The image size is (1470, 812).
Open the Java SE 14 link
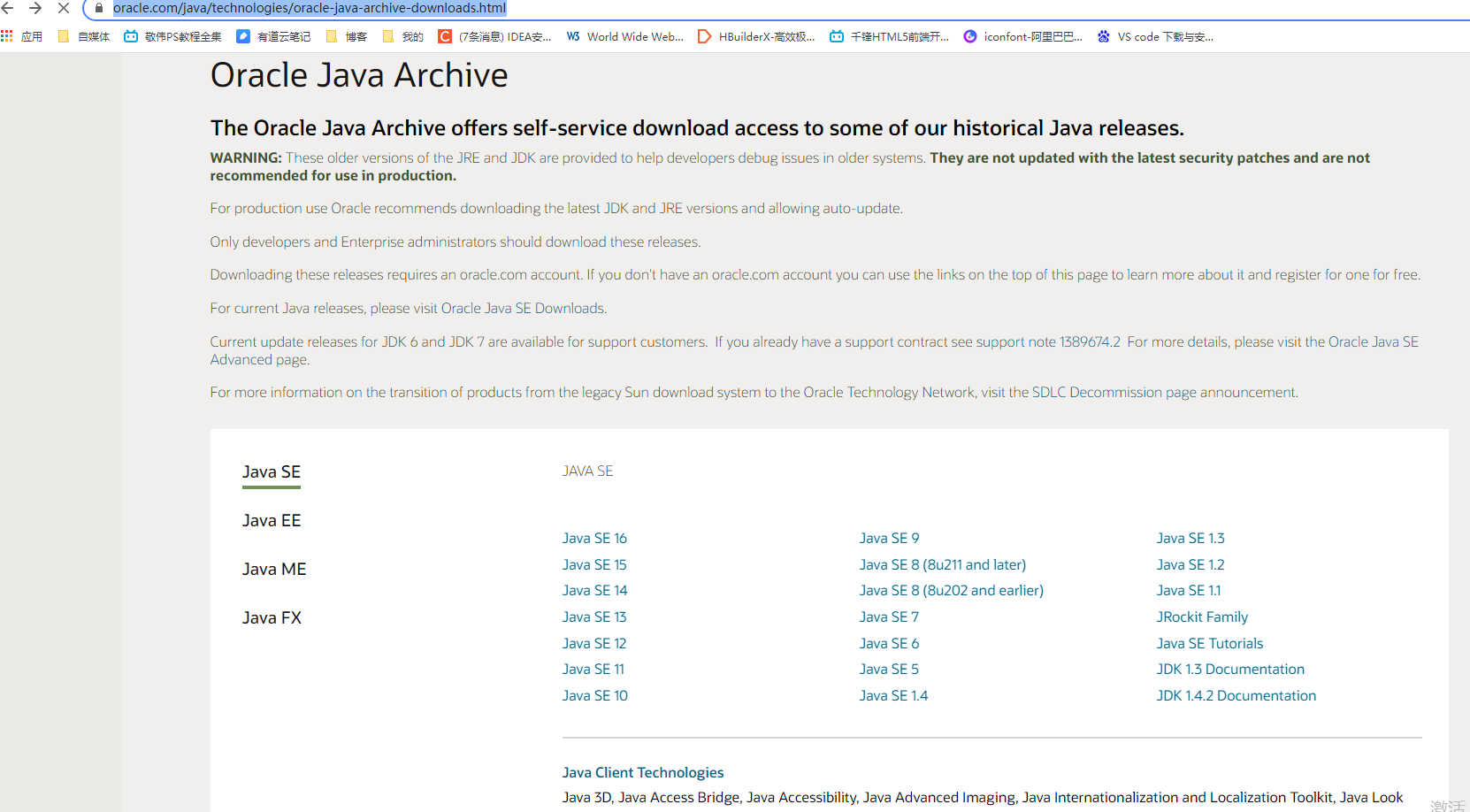pyautogui.click(x=594, y=591)
